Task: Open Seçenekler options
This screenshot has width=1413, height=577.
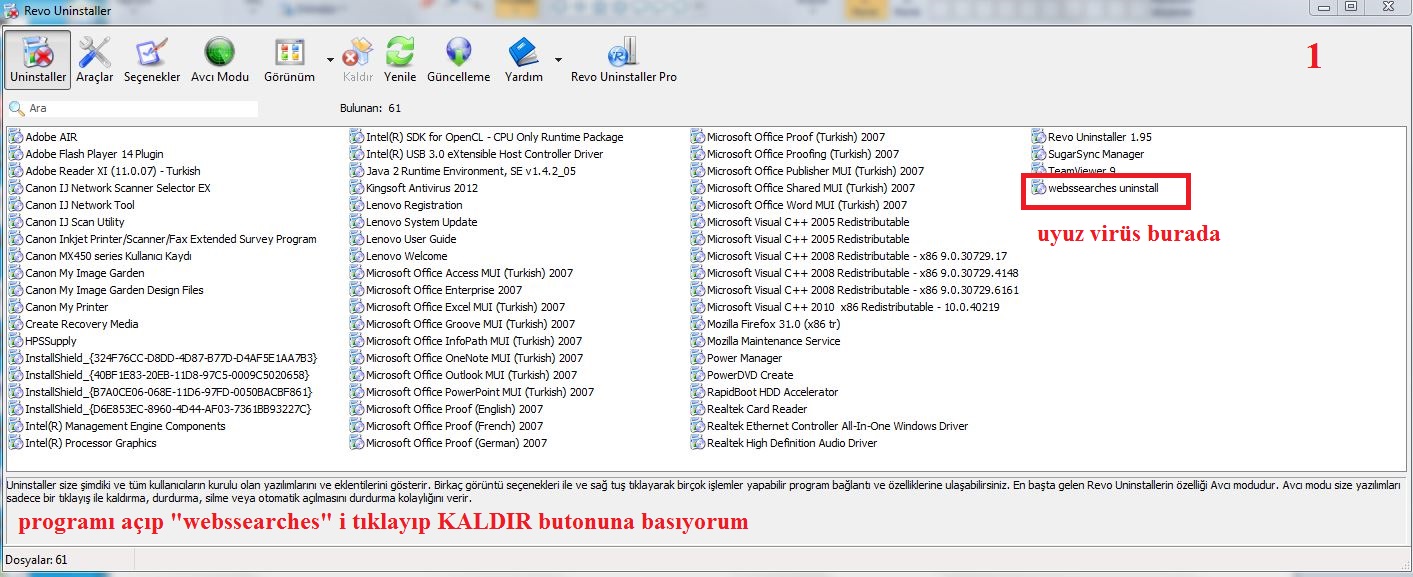Action: pos(152,59)
